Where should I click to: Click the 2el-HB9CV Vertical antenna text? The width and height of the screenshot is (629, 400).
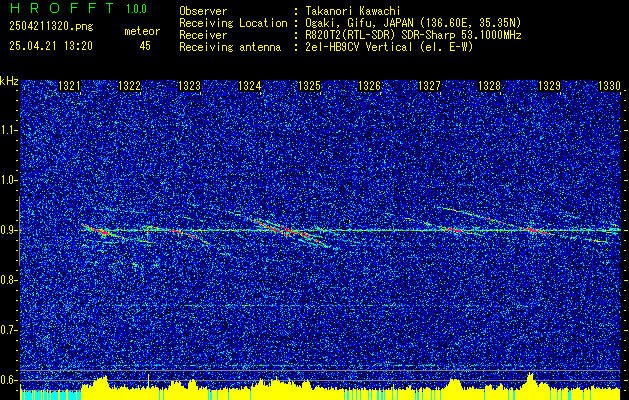(x=389, y=47)
